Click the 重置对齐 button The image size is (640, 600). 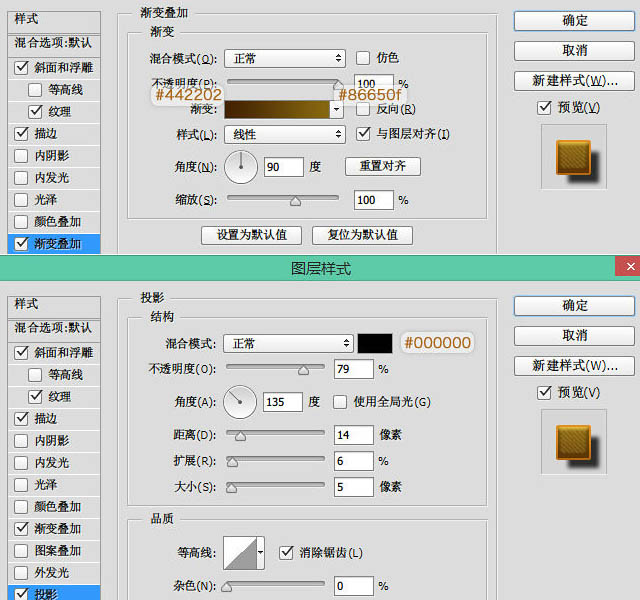(x=382, y=166)
